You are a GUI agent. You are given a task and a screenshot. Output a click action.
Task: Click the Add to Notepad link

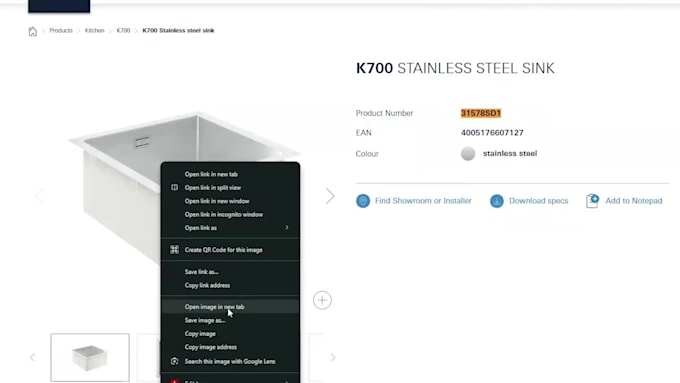(x=634, y=201)
